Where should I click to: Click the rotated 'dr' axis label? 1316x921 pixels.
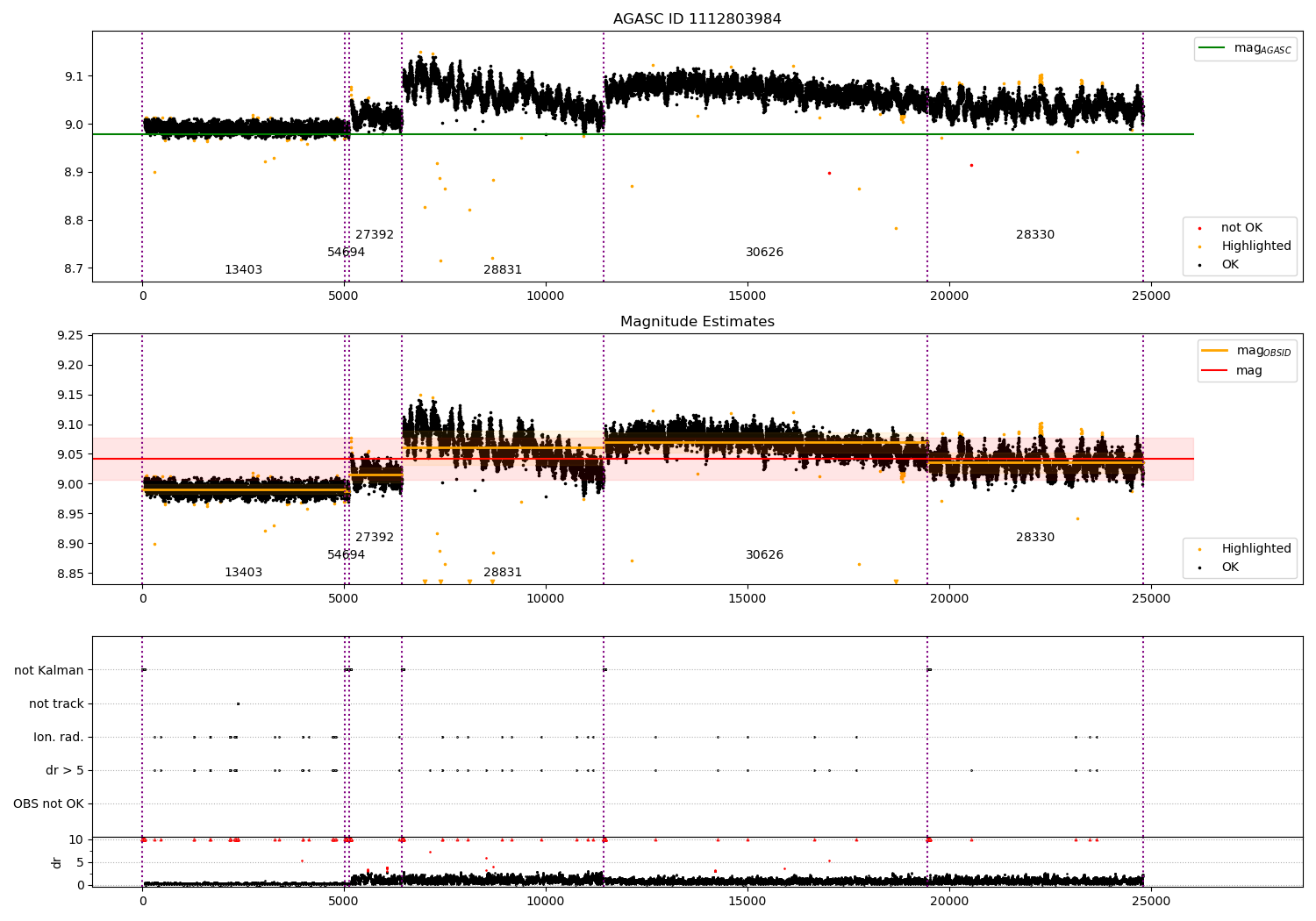coord(57,862)
